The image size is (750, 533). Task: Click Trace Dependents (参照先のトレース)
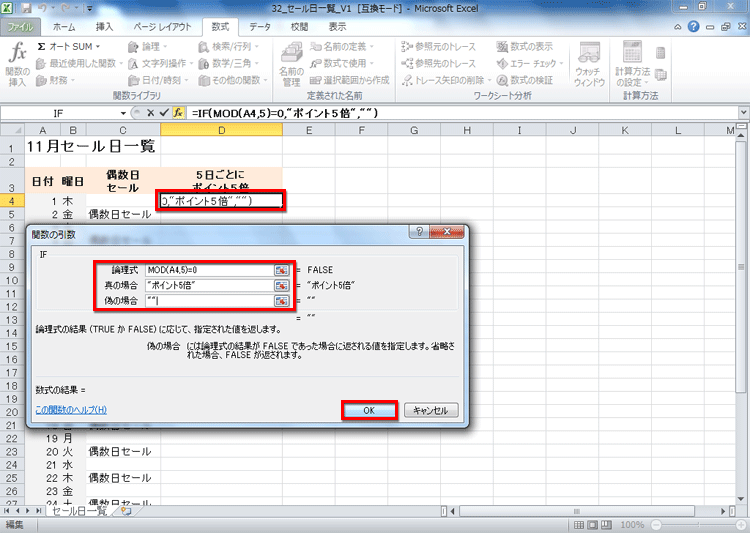439,63
